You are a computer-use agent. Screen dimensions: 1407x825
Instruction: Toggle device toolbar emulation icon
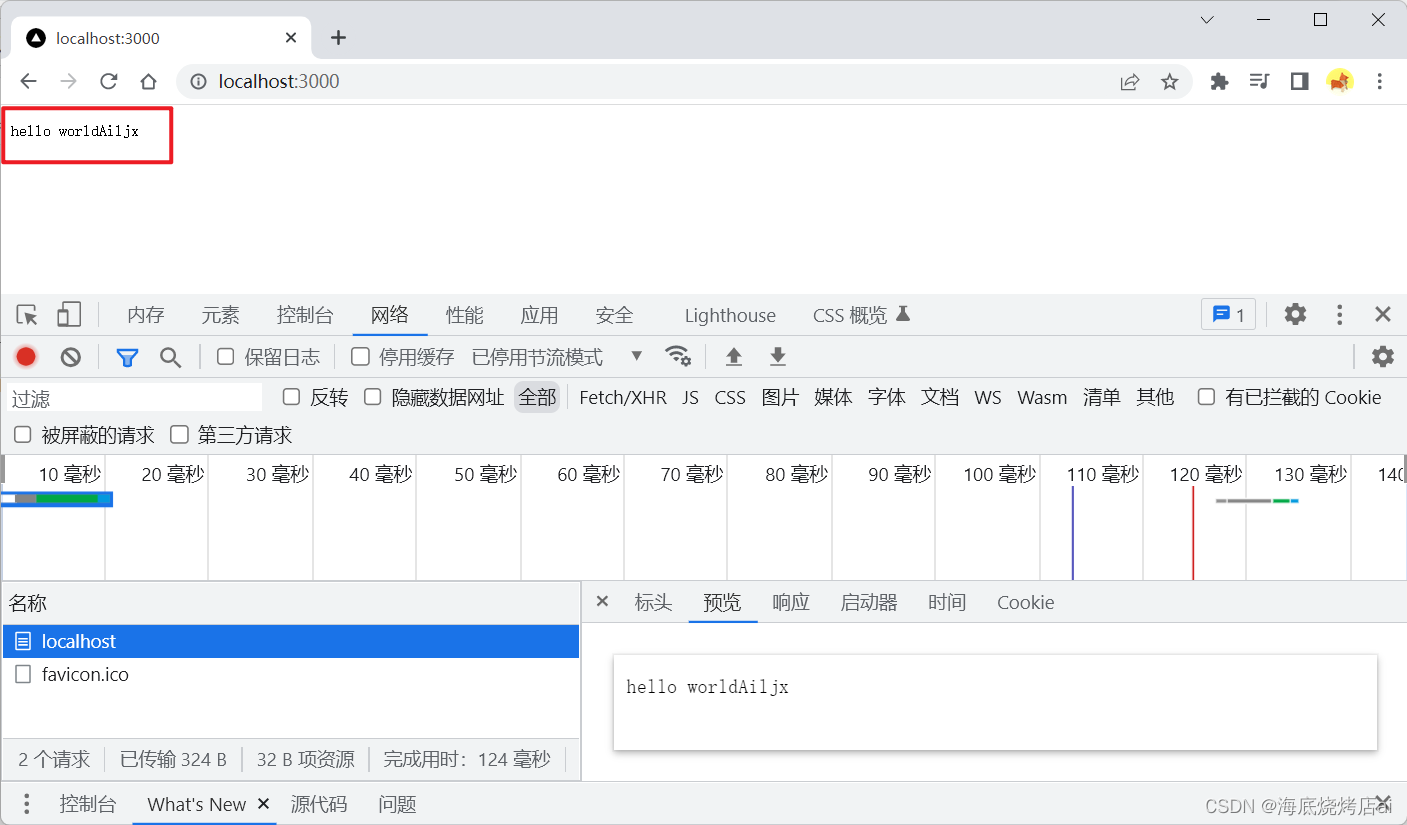pos(68,315)
